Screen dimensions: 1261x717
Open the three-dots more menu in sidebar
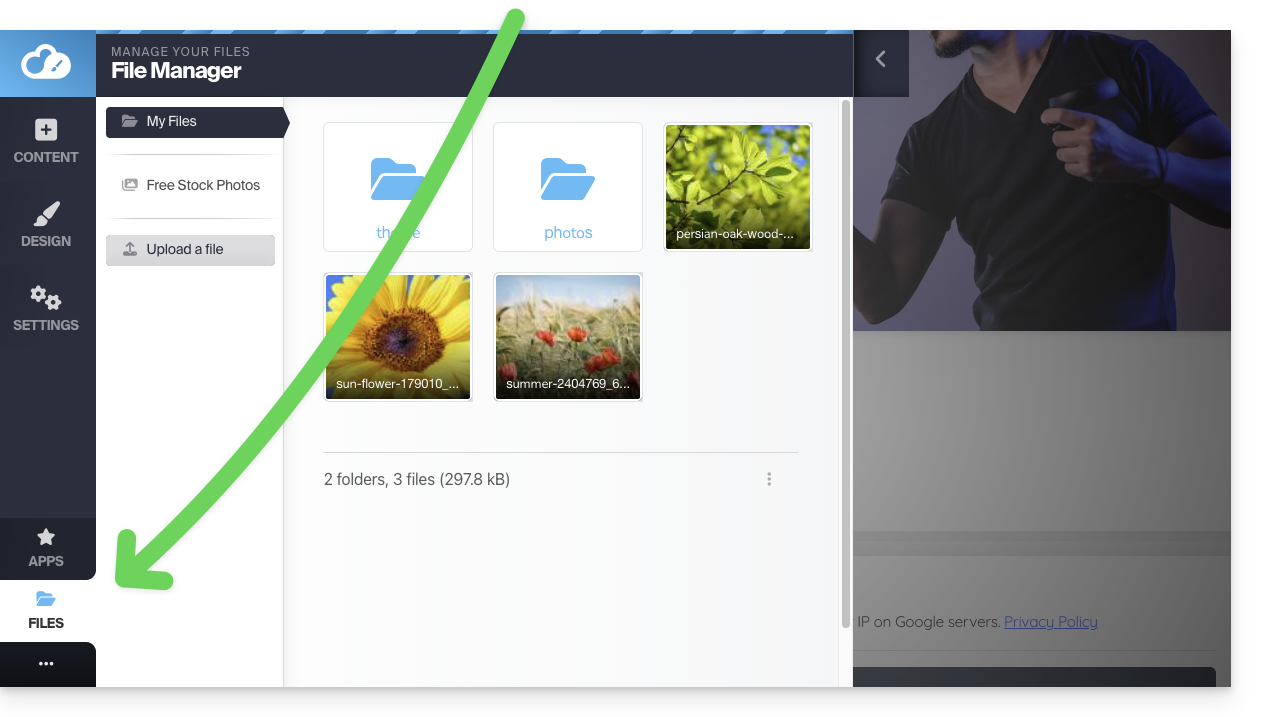(x=46, y=664)
